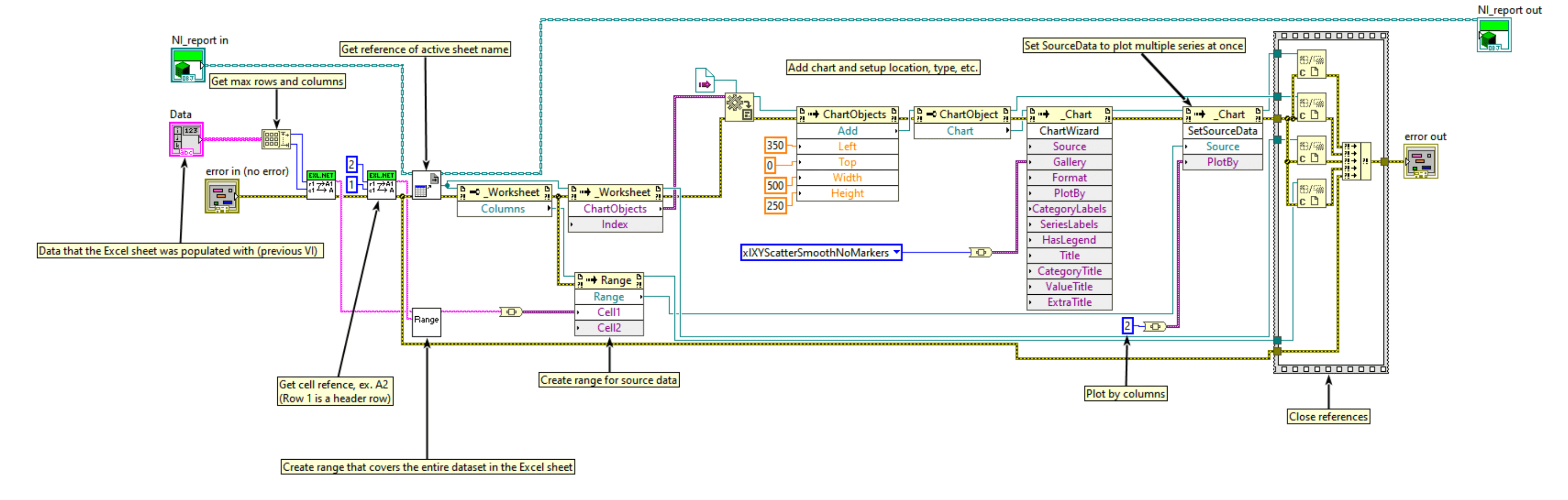The image size is (1568, 500).
Task: Click the second Close Reference node
Action: 1311,107
